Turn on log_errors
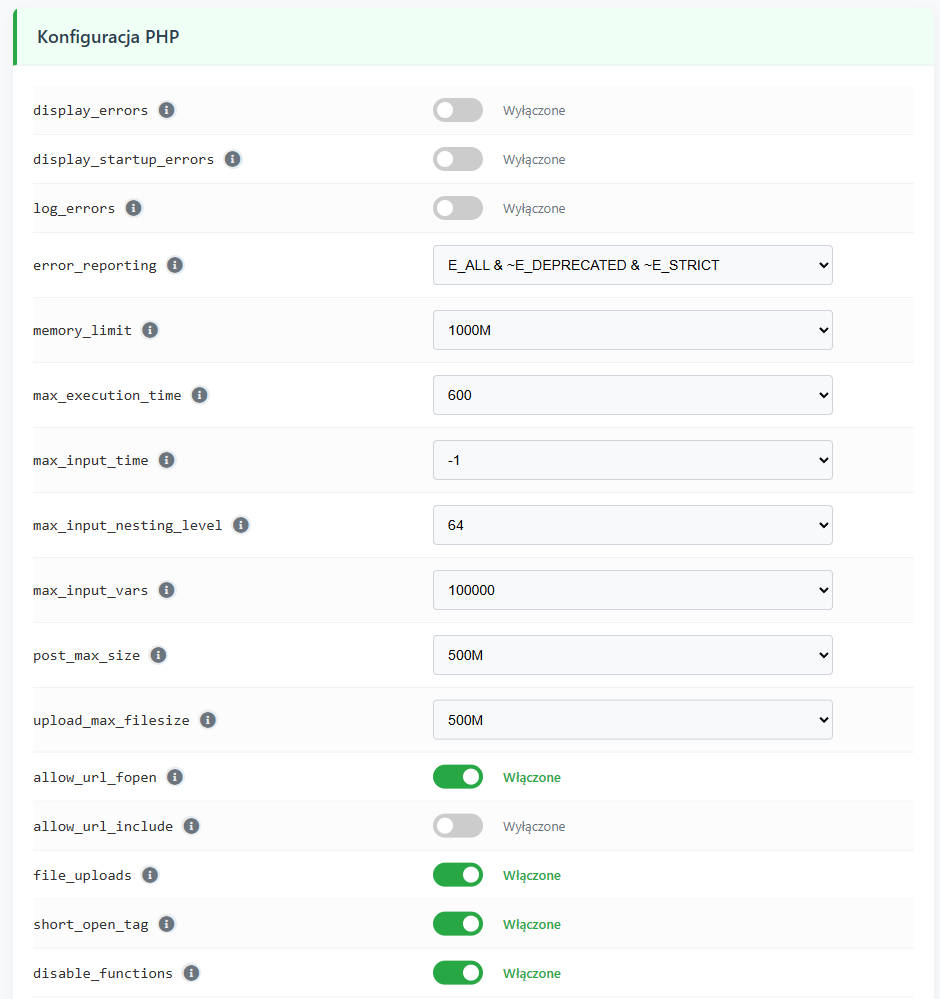Screen dimensions: 940x999 click(457, 208)
